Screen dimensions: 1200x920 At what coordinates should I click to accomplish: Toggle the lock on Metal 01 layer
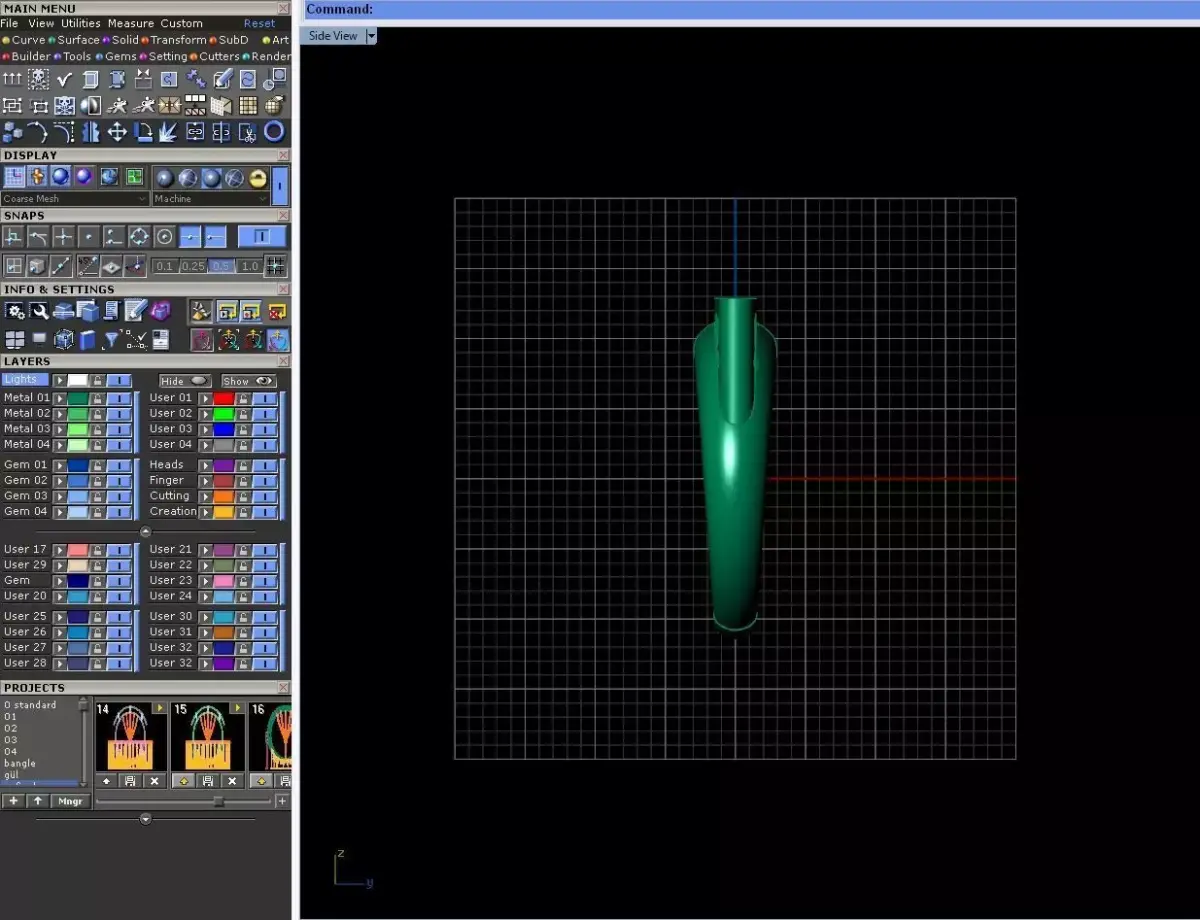coord(98,398)
